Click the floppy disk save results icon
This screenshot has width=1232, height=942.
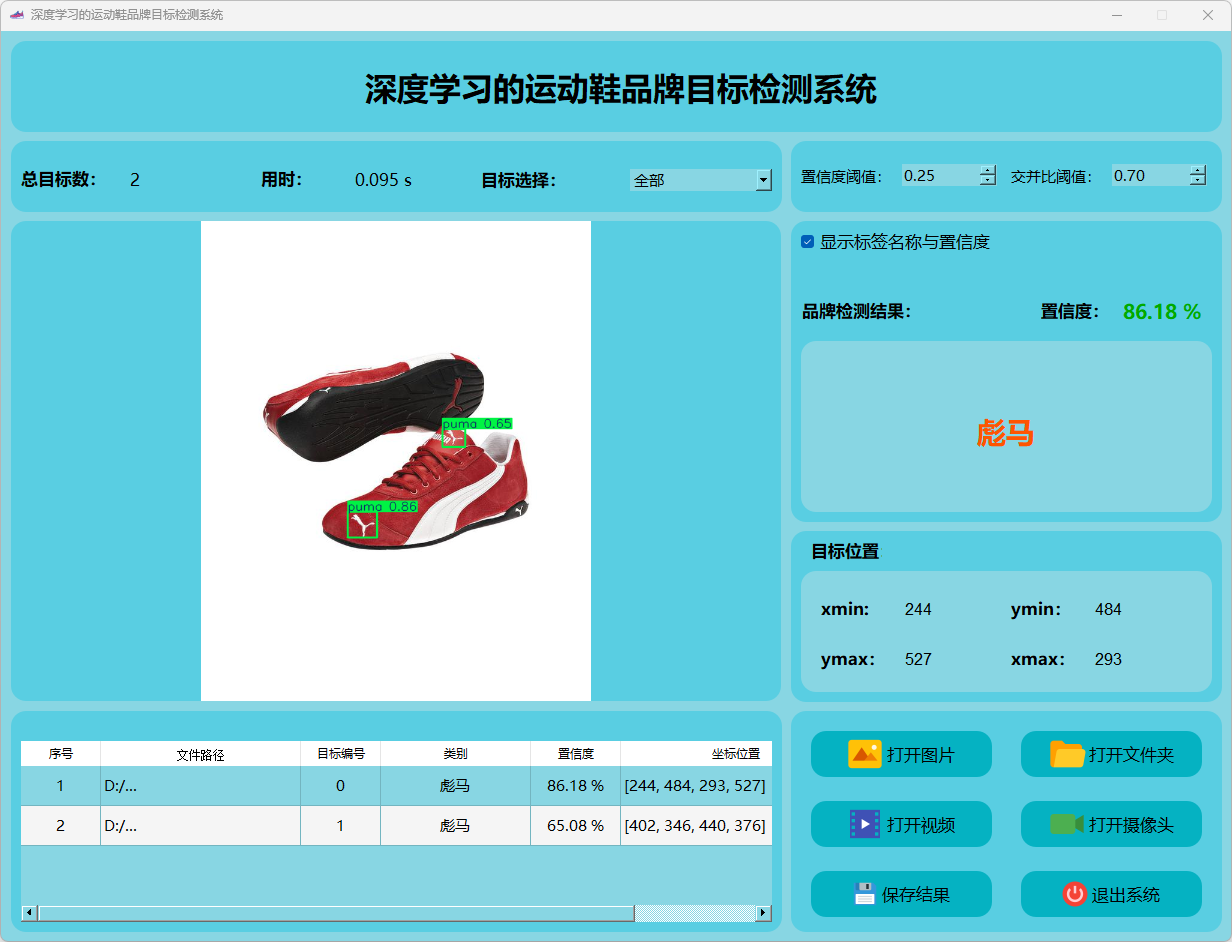point(864,894)
